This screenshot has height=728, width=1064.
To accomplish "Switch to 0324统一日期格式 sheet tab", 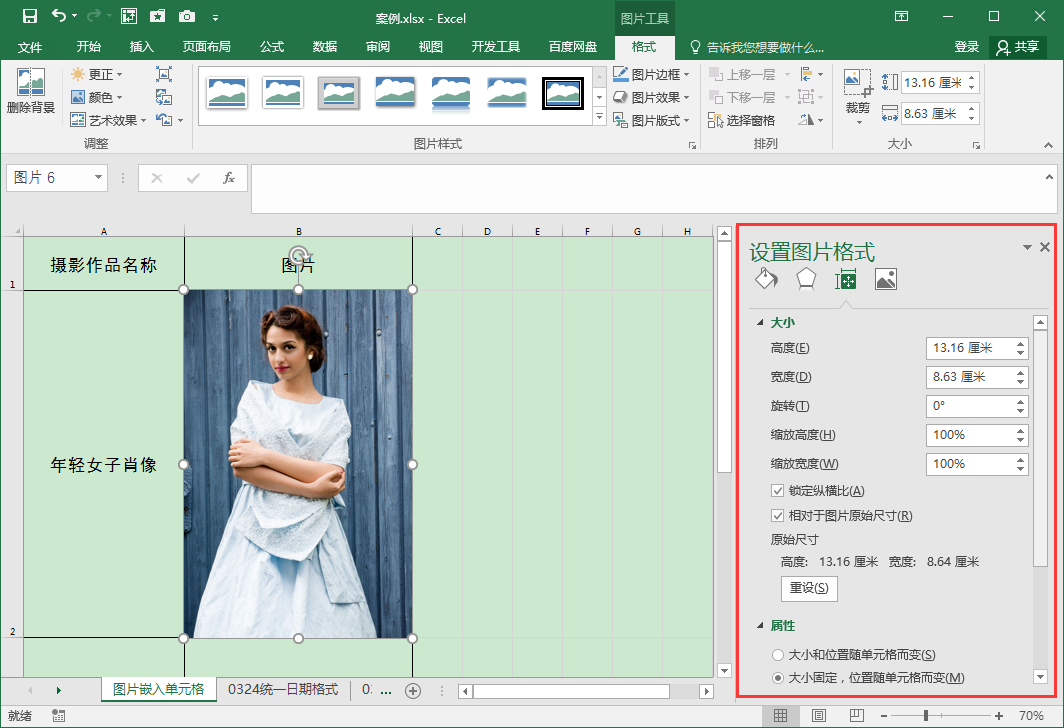I will click(x=283, y=689).
